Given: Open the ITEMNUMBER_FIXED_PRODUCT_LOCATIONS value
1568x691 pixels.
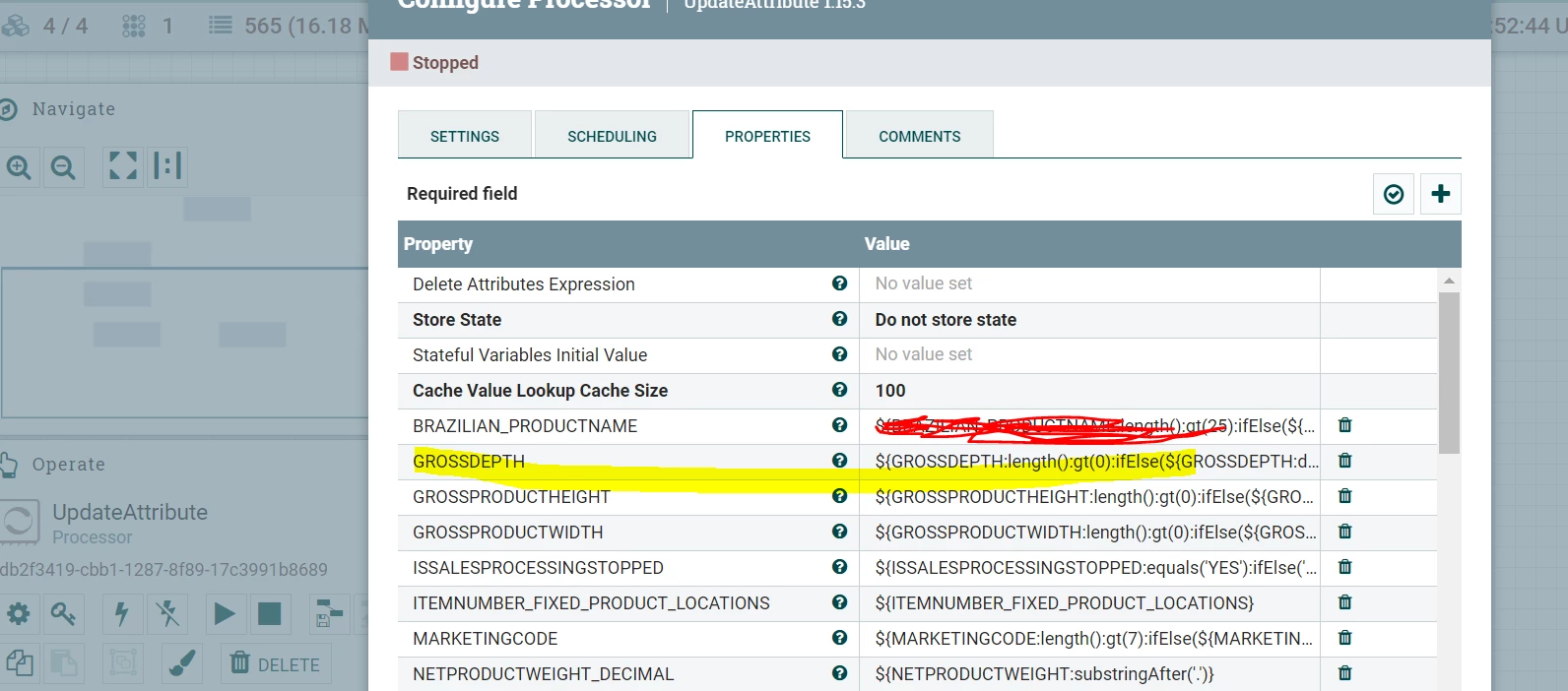Looking at the screenshot, I should (1089, 603).
